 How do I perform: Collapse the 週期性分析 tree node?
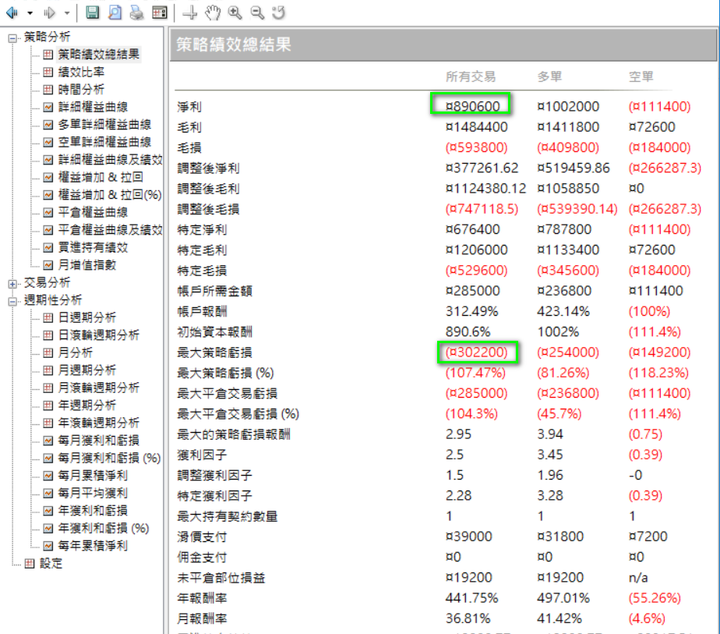(13, 302)
